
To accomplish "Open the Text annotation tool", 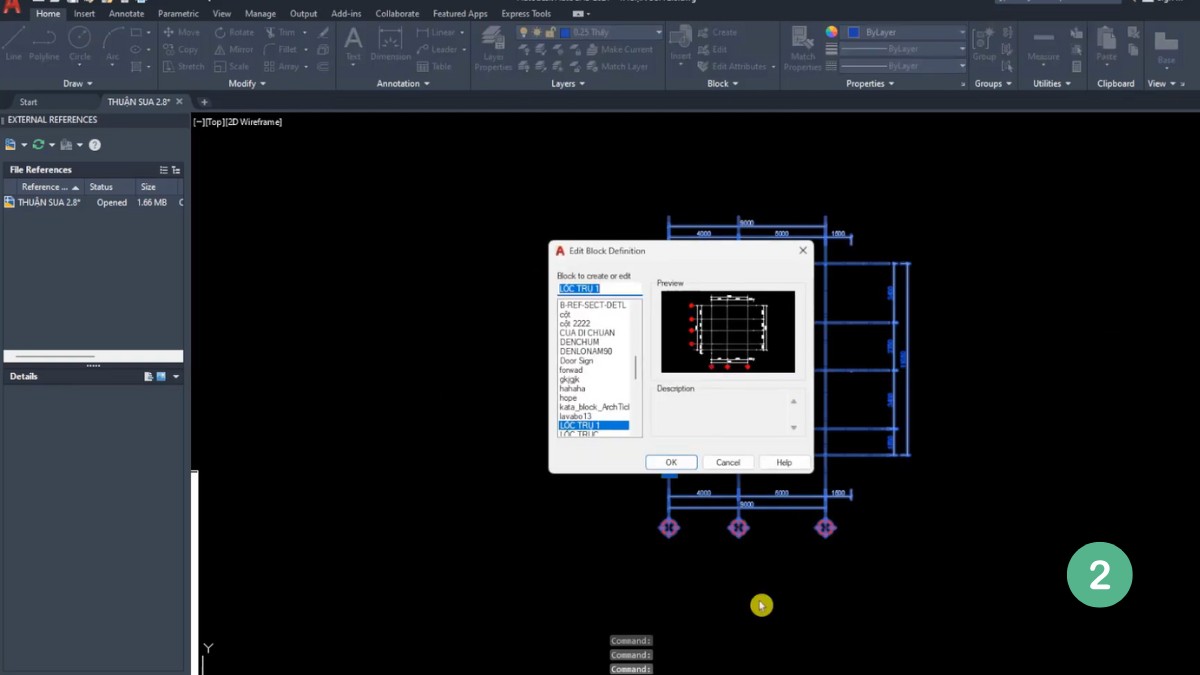I will point(353,44).
